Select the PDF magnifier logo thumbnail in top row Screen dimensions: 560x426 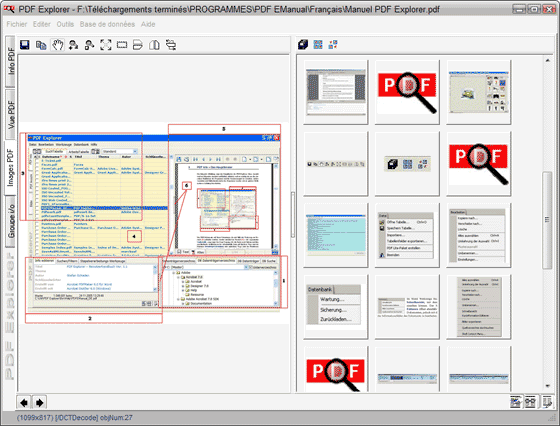tap(407, 92)
